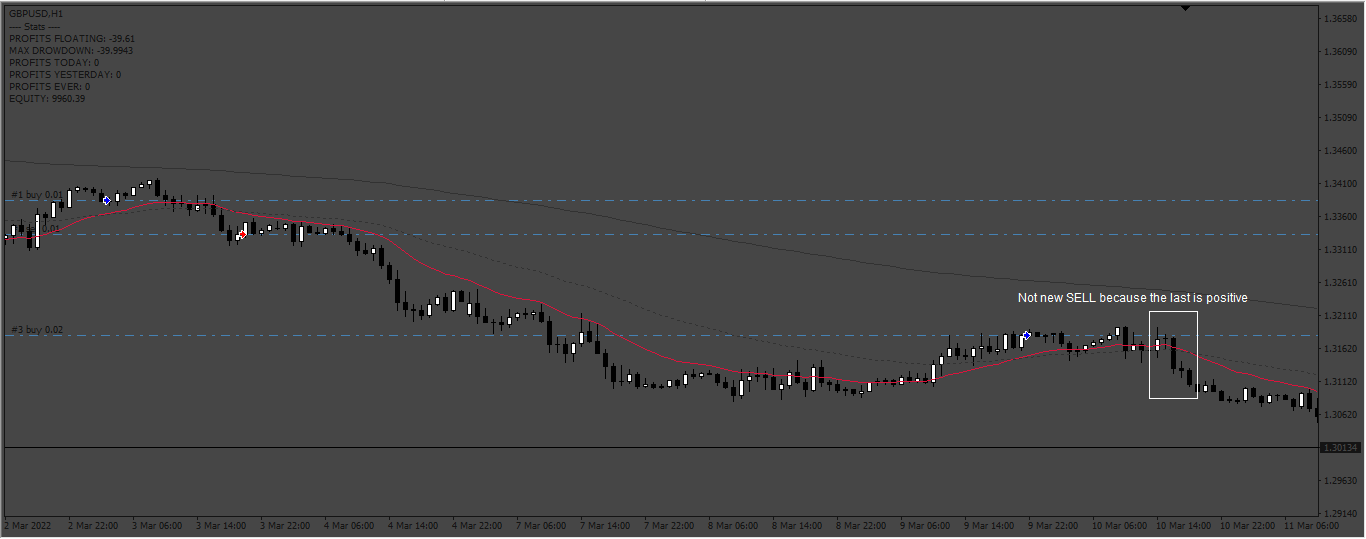Click the 3 Mar 22:00 time label
1366x539 pixels.
pyautogui.click(x=285, y=526)
